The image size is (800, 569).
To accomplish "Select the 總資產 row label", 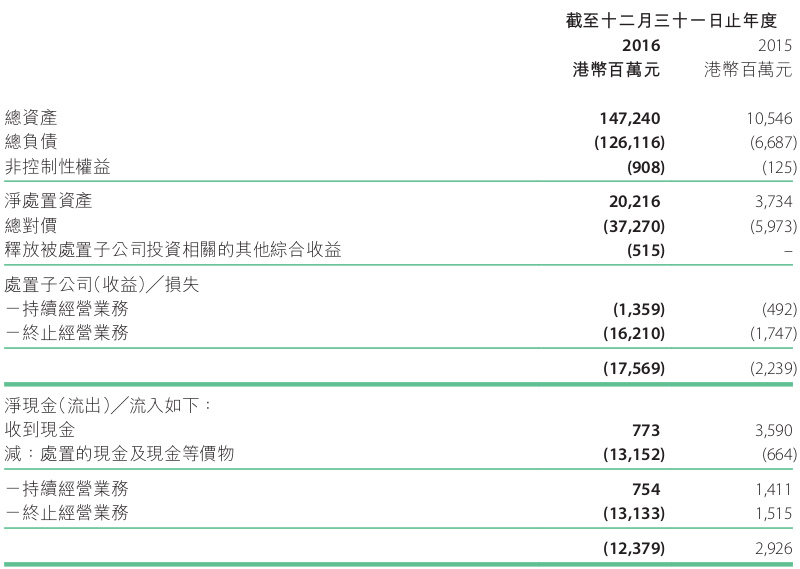I will point(31,118).
